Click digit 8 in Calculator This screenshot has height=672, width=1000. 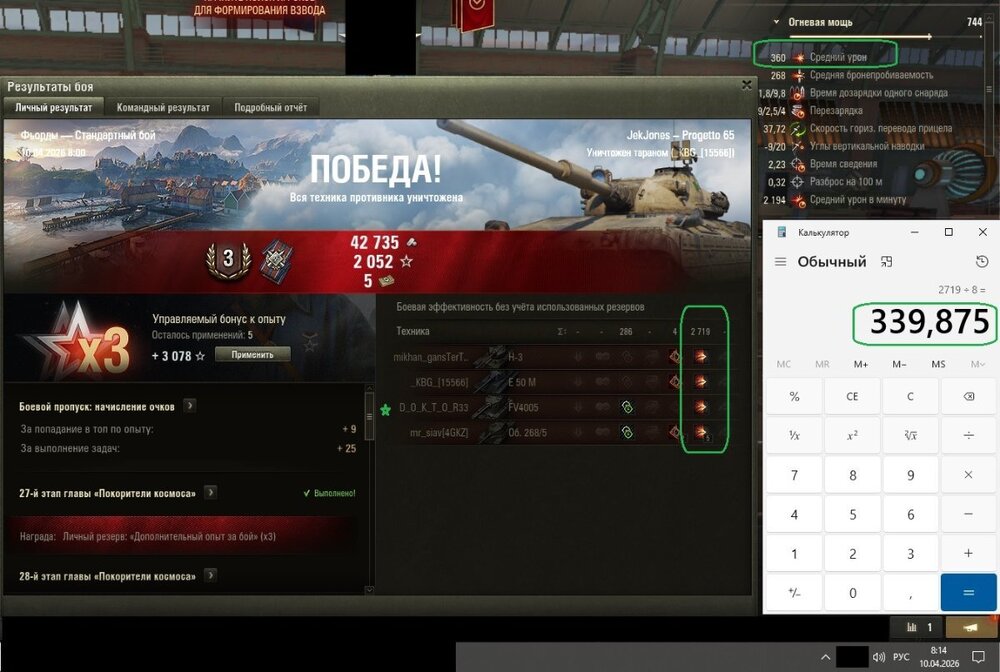point(852,475)
